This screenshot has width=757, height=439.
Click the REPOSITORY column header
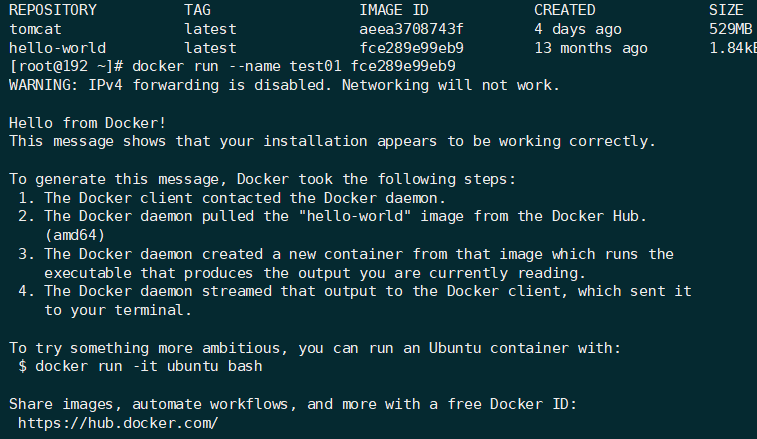[53, 10]
